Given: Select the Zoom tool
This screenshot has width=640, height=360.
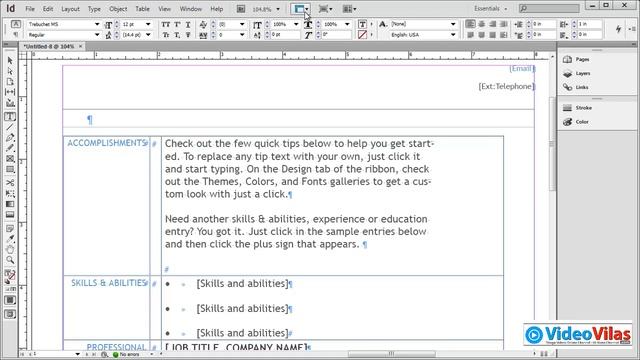Looking at the screenshot, I should (10, 260).
